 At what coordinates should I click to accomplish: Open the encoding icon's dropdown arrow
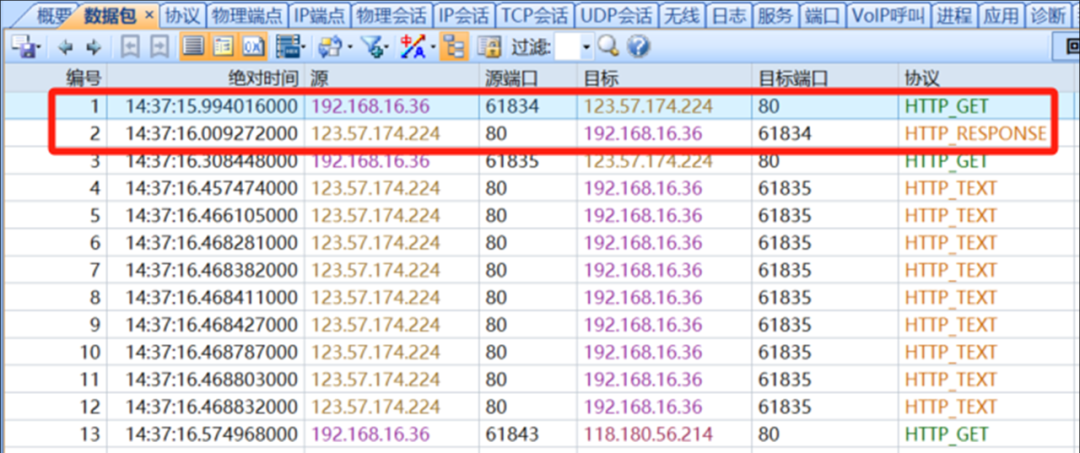433,47
